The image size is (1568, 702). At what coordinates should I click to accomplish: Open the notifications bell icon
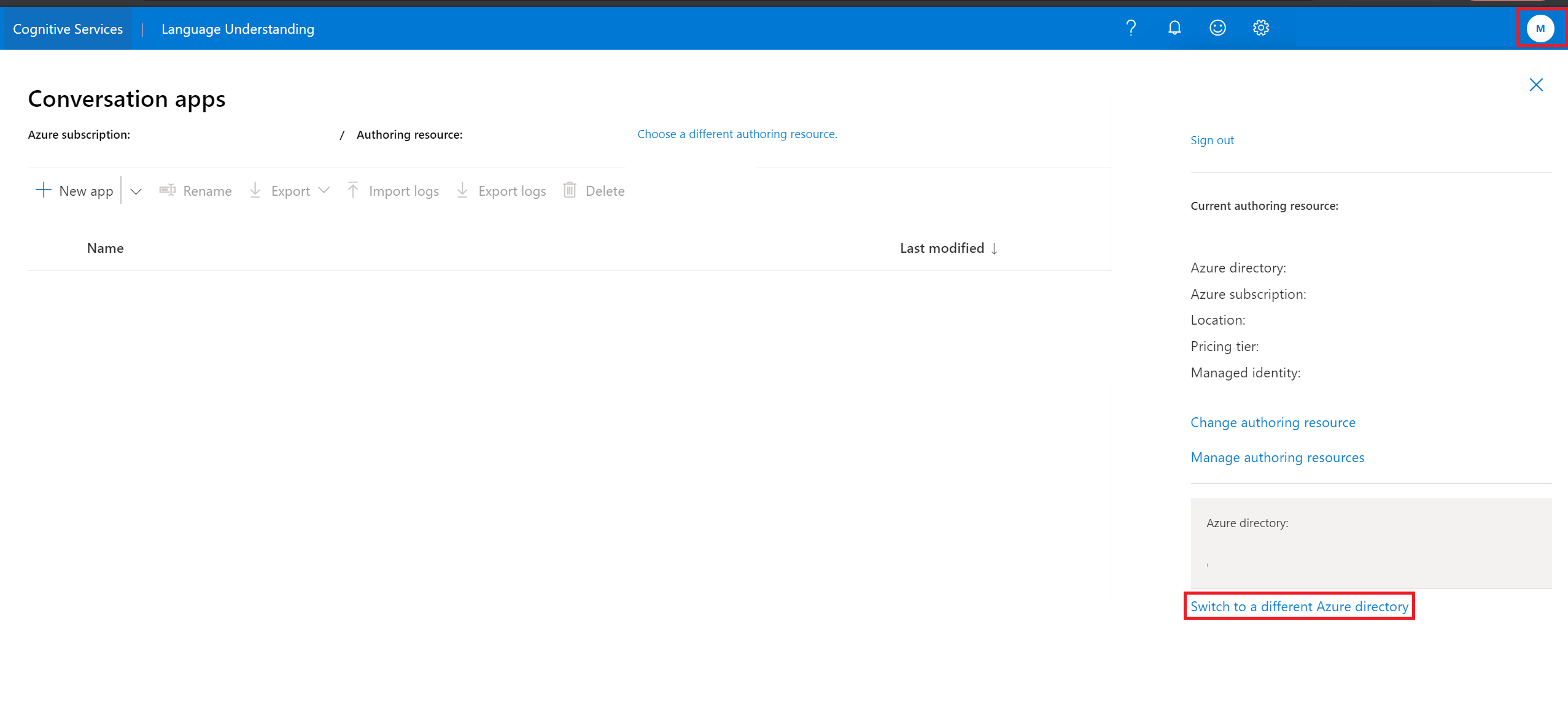(1174, 28)
